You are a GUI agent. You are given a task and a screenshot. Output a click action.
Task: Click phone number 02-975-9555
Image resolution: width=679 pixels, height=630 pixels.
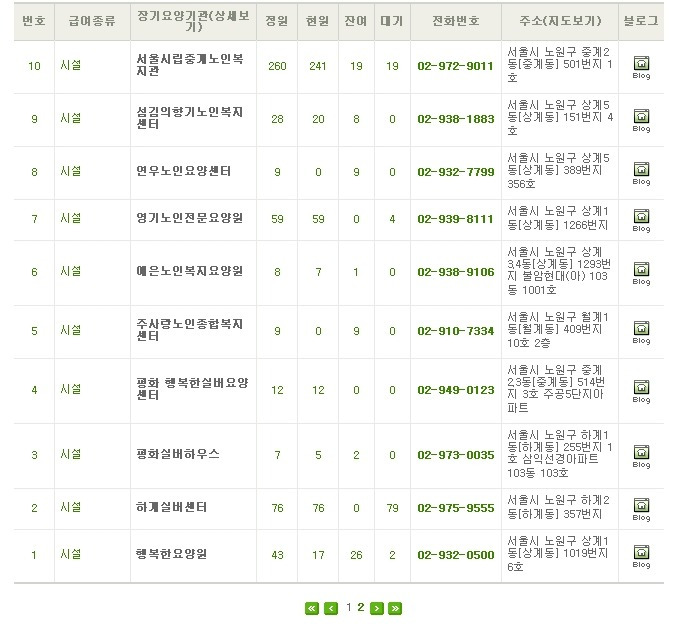point(456,508)
